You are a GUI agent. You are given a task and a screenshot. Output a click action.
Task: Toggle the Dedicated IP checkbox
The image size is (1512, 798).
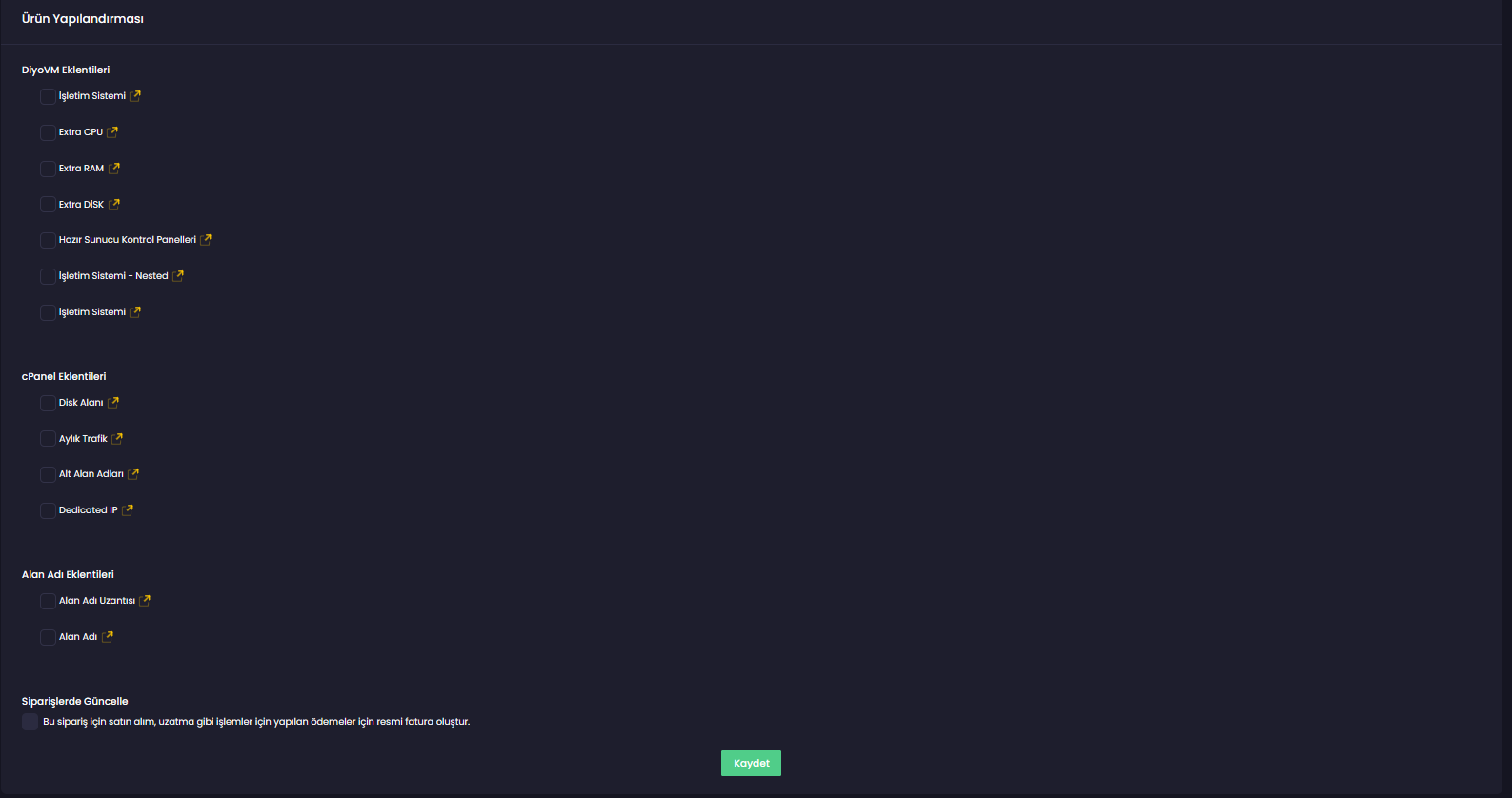pyautogui.click(x=48, y=510)
